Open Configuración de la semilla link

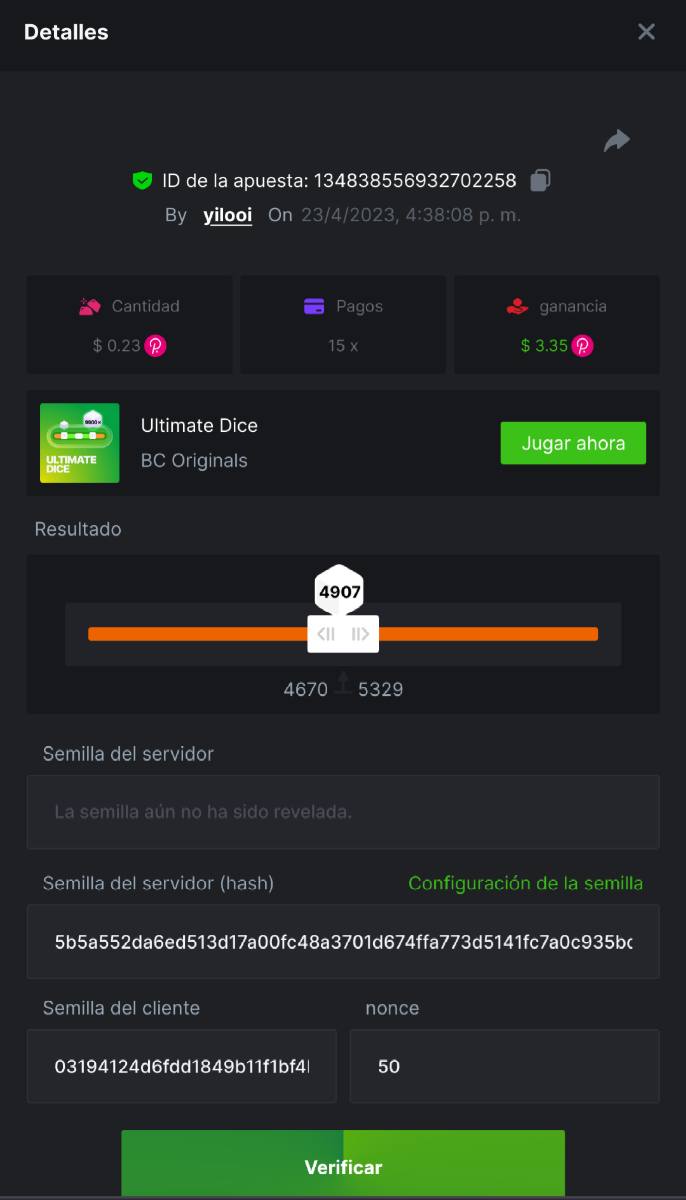pyautogui.click(x=525, y=883)
